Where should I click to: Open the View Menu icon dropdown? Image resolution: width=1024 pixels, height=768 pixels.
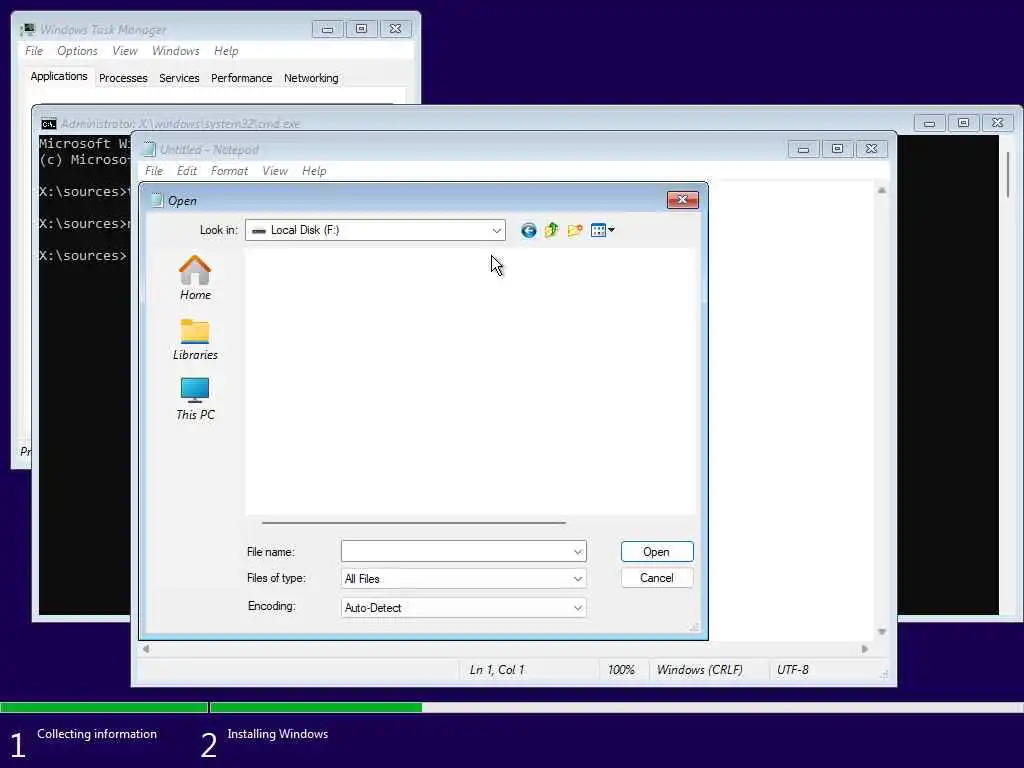tap(602, 230)
